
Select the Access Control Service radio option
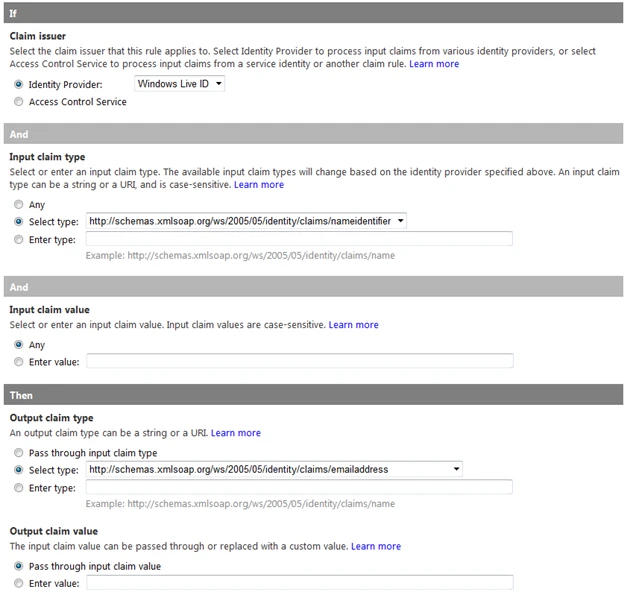(x=18, y=102)
